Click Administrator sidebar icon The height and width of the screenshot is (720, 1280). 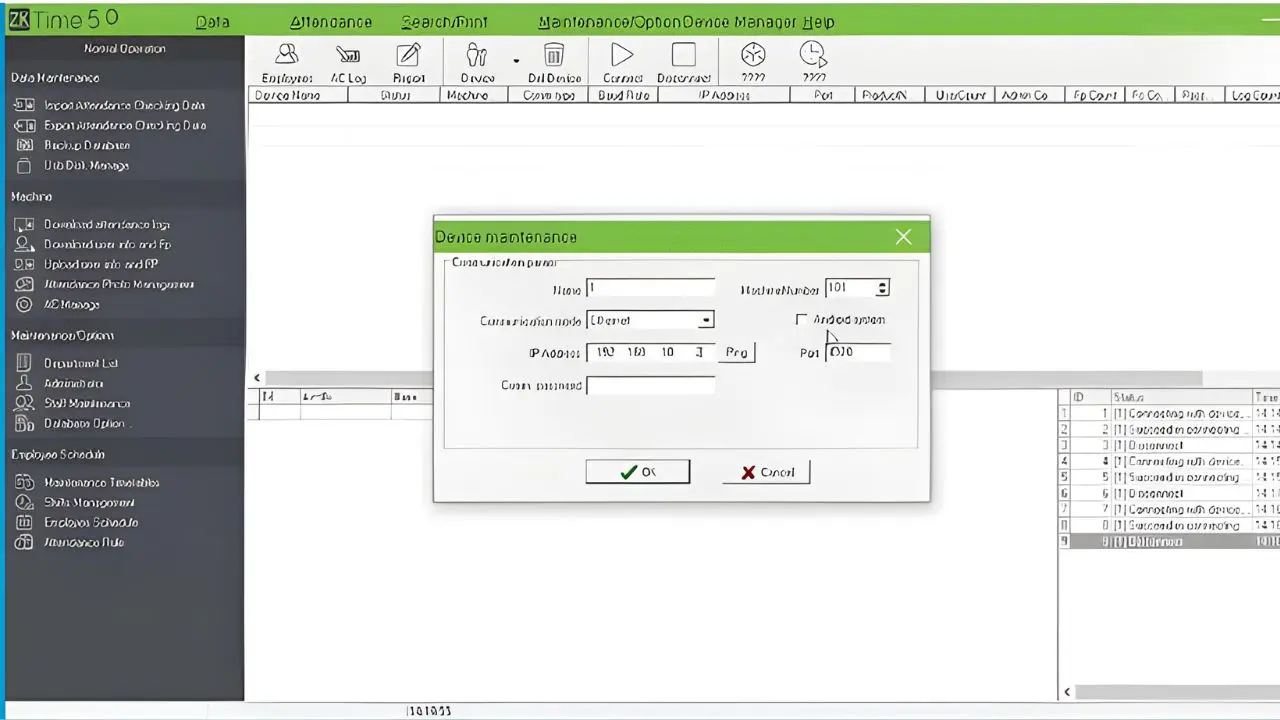[25, 383]
